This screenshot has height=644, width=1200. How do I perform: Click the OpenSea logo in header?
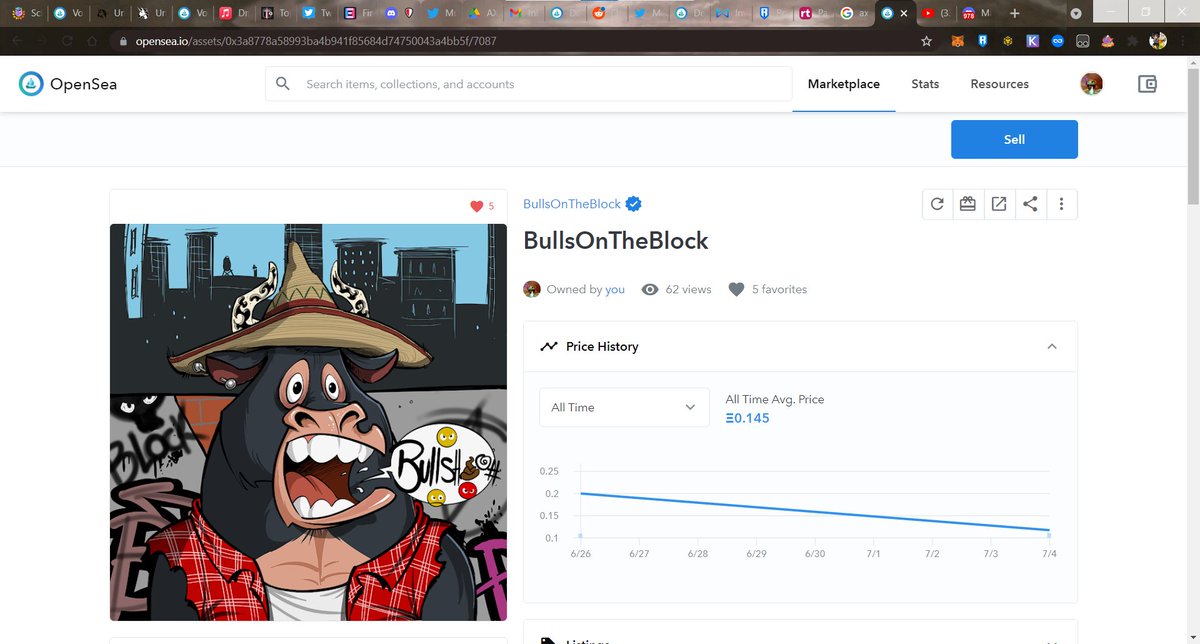click(x=68, y=84)
